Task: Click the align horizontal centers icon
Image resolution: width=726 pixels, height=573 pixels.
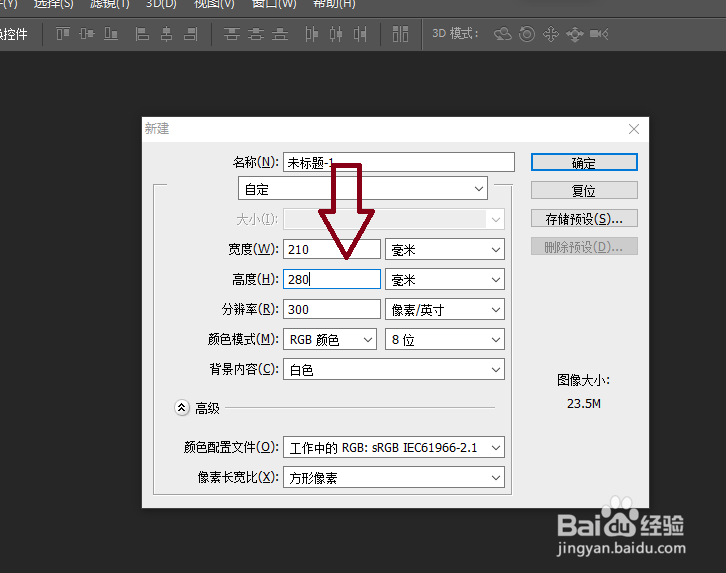Action: pos(166,34)
